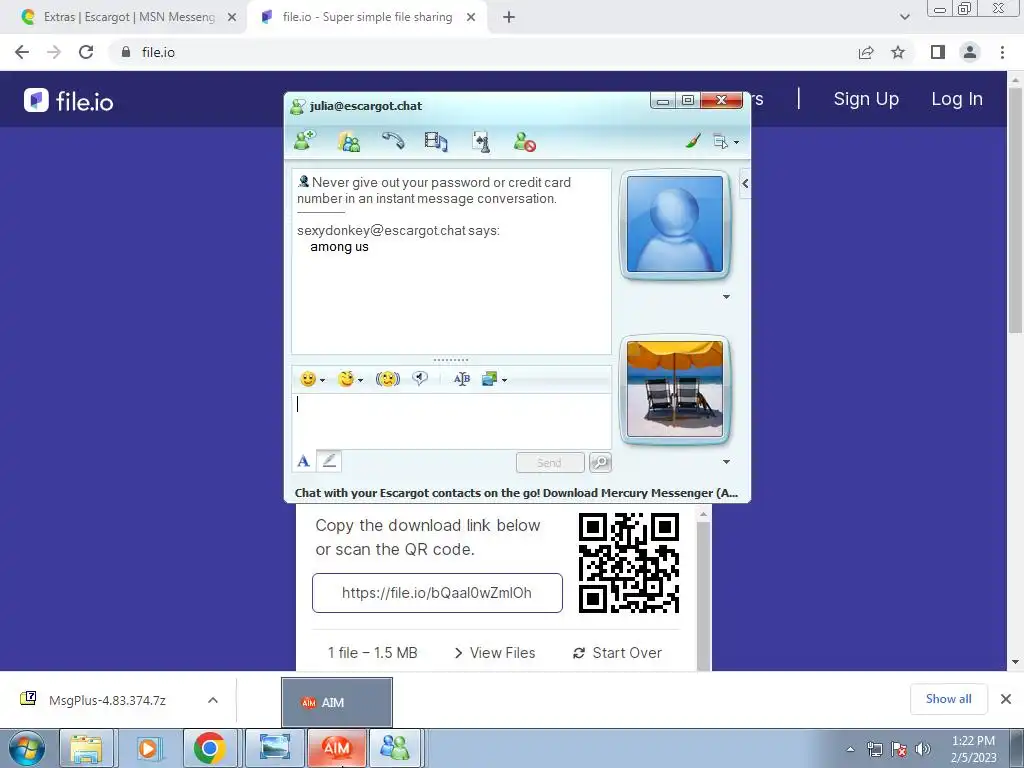Close the file.io tab
Image resolution: width=1024 pixels, height=768 pixels.
[x=471, y=18]
